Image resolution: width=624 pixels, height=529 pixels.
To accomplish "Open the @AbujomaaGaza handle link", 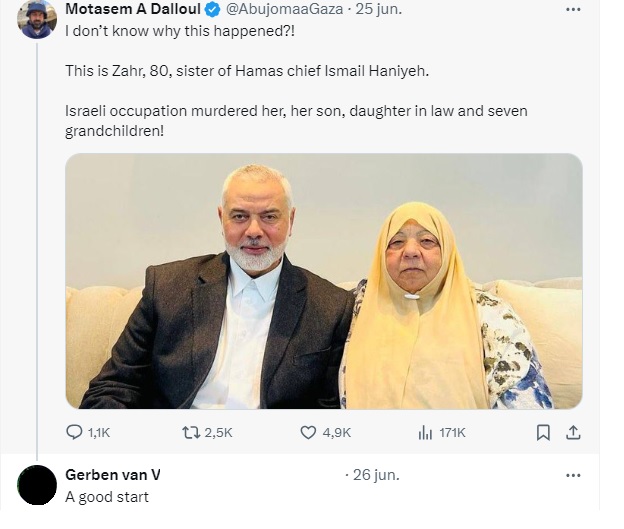I will pos(285,9).
